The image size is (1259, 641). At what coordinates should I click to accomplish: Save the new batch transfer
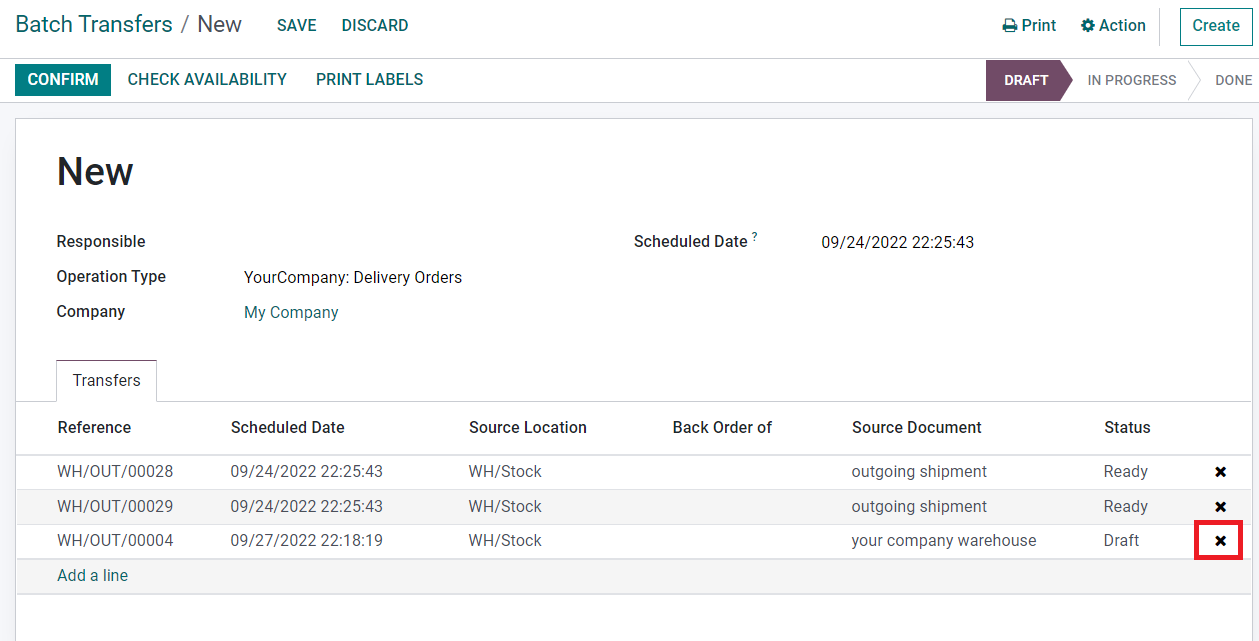[x=296, y=26]
